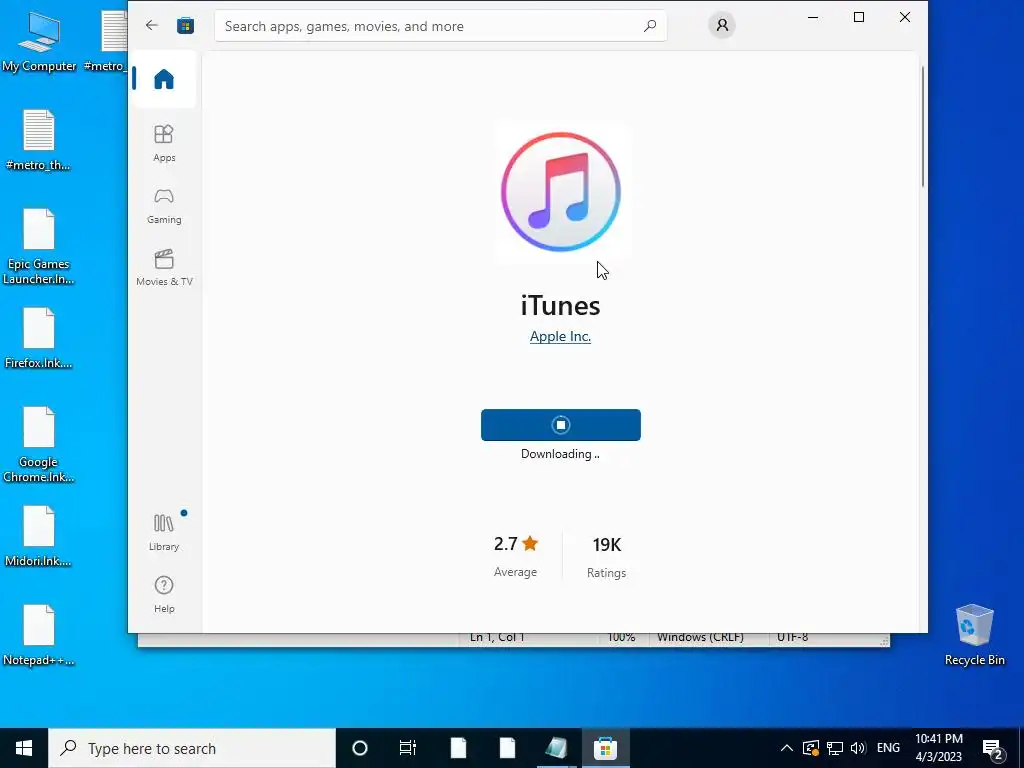This screenshot has width=1024, height=768.
Task: Click the update warning tray icon
Action: (810, 748)
